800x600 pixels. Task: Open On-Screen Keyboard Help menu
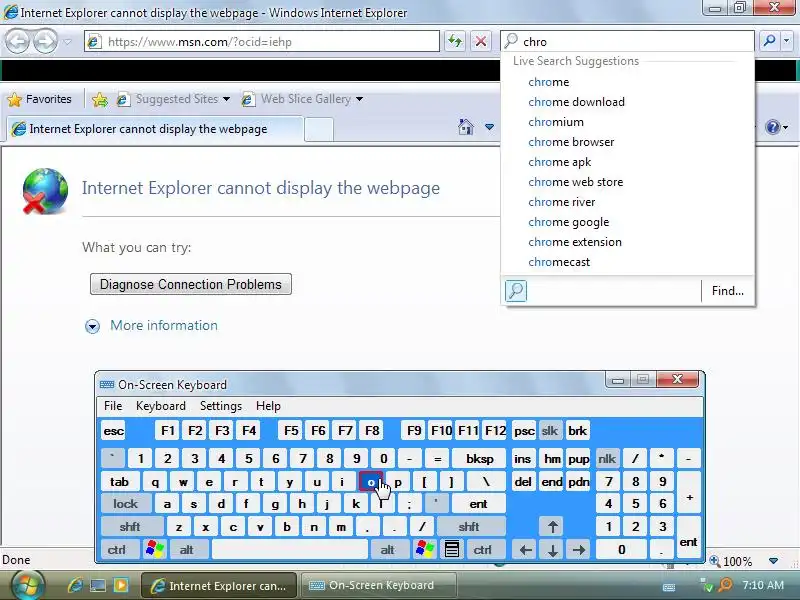point(268,406)
